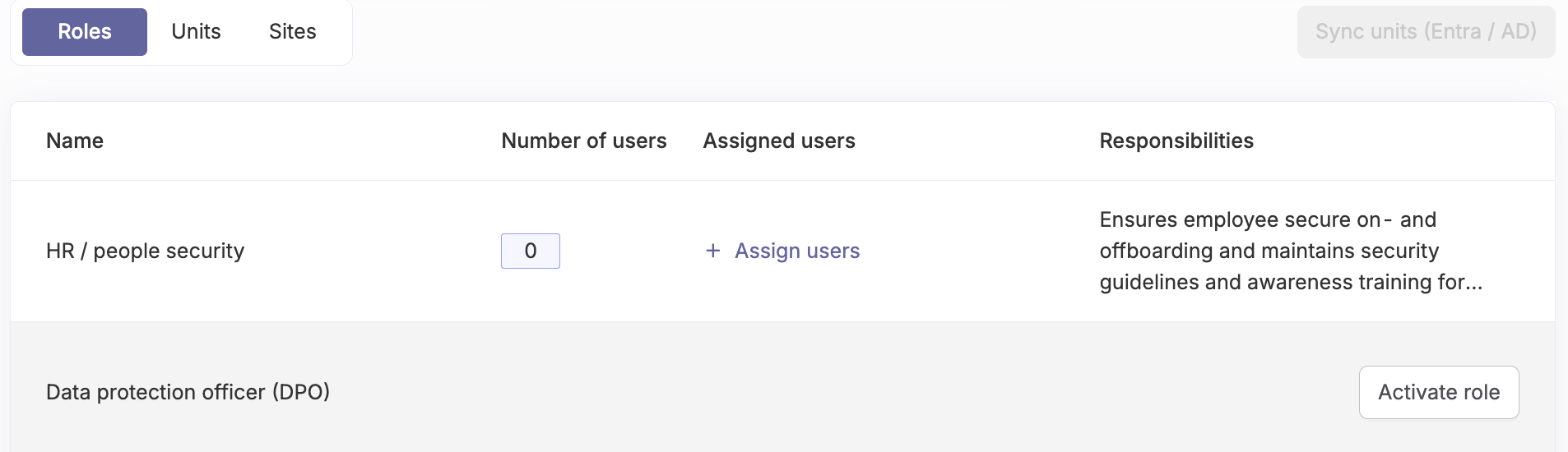Screen dimensions: 1568x452
Task: Click Sync units (Entra / AD) button
Action: click(x=1426, y=32)
